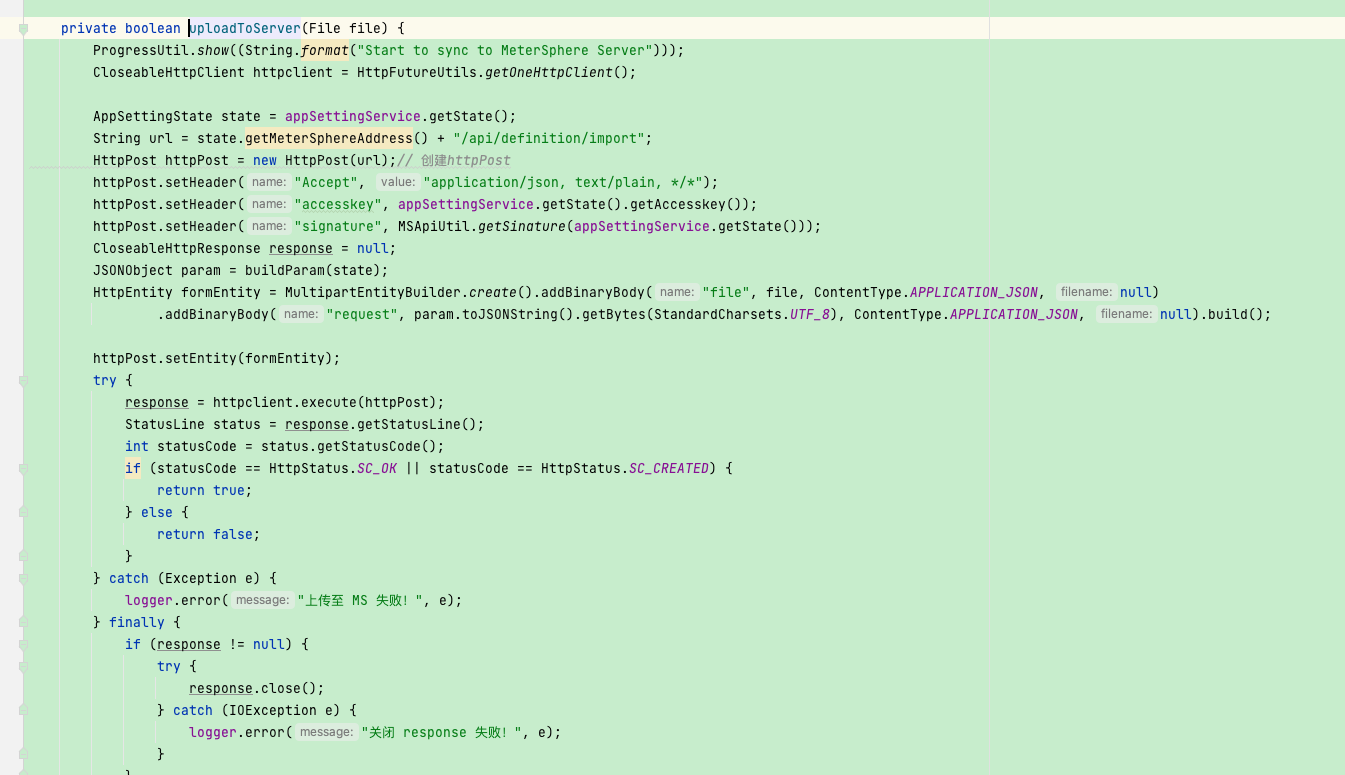Click the SC_OK constant
Image resolution: width=1345 pixels, height=775 pixels.
pos(377,468)
